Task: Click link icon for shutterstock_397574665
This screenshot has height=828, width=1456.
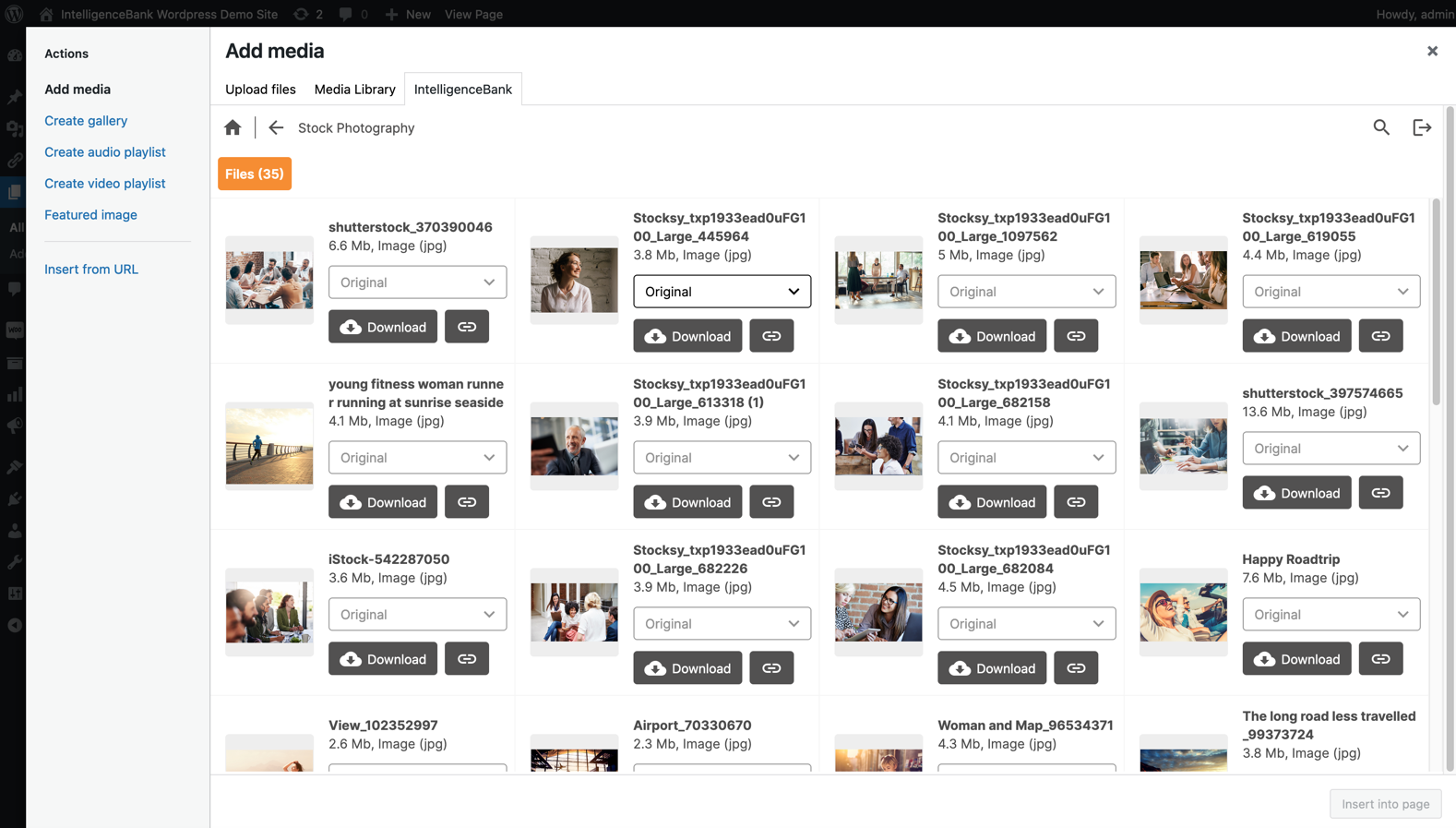Action: (x=1380, y=493)
